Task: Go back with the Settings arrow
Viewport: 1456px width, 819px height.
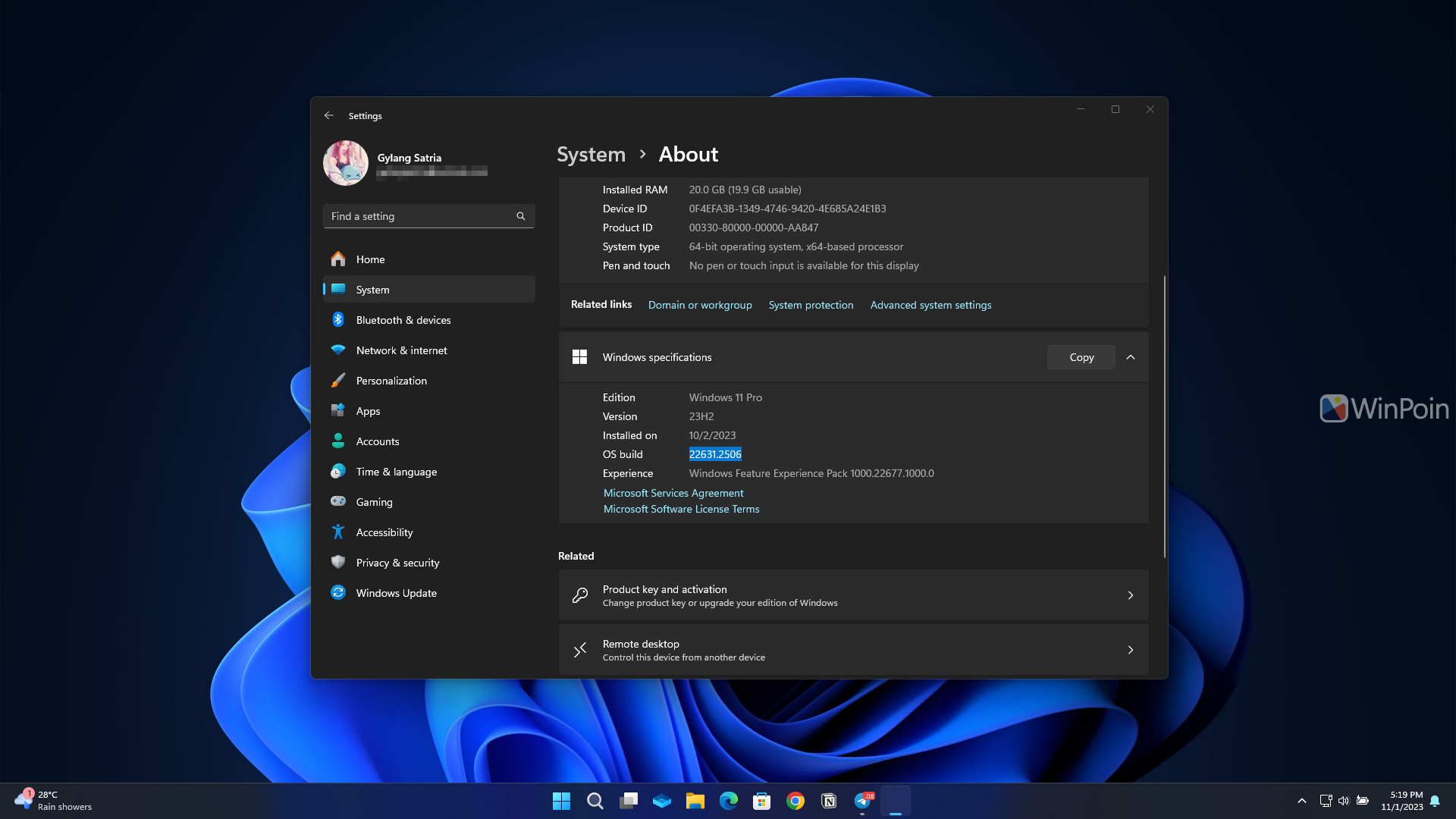Action: 329,115
